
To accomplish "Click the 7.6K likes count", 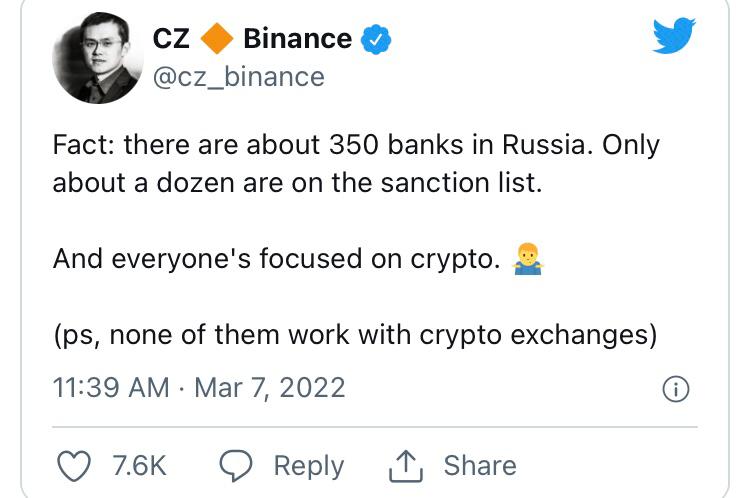I will point(139,465).
